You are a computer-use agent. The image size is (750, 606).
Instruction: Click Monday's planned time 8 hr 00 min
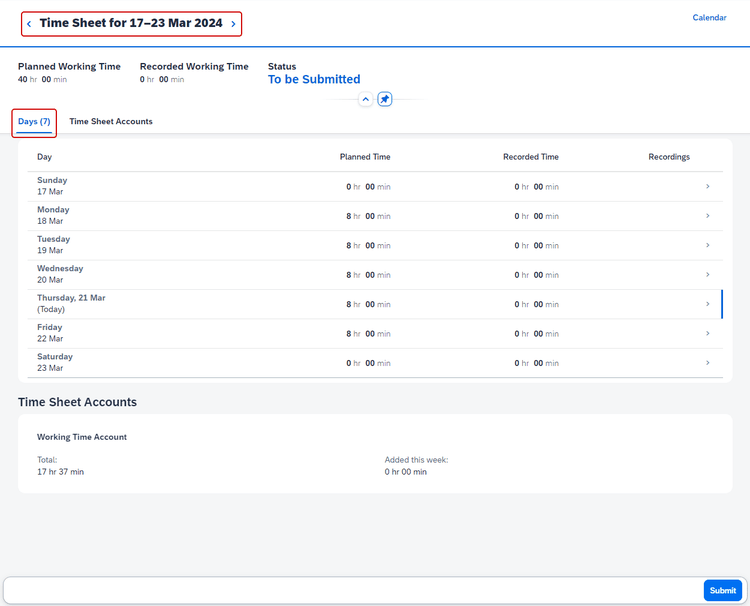[x=368, y=216]
